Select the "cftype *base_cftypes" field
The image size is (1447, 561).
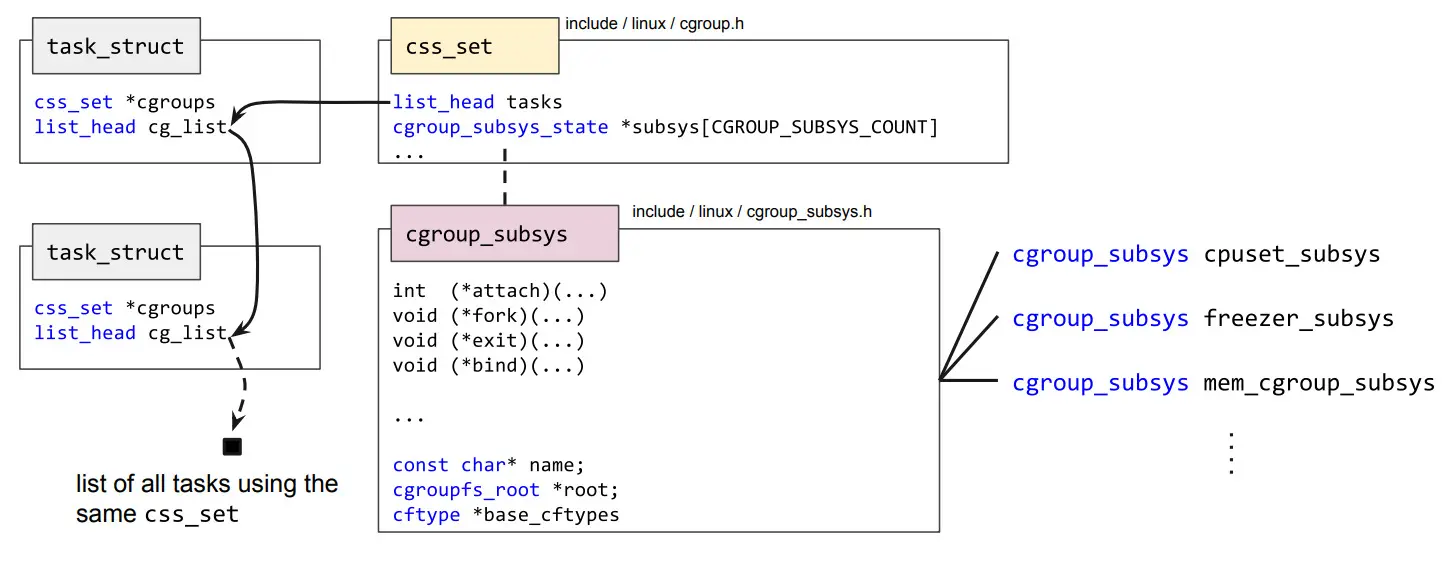coord(506,515)
